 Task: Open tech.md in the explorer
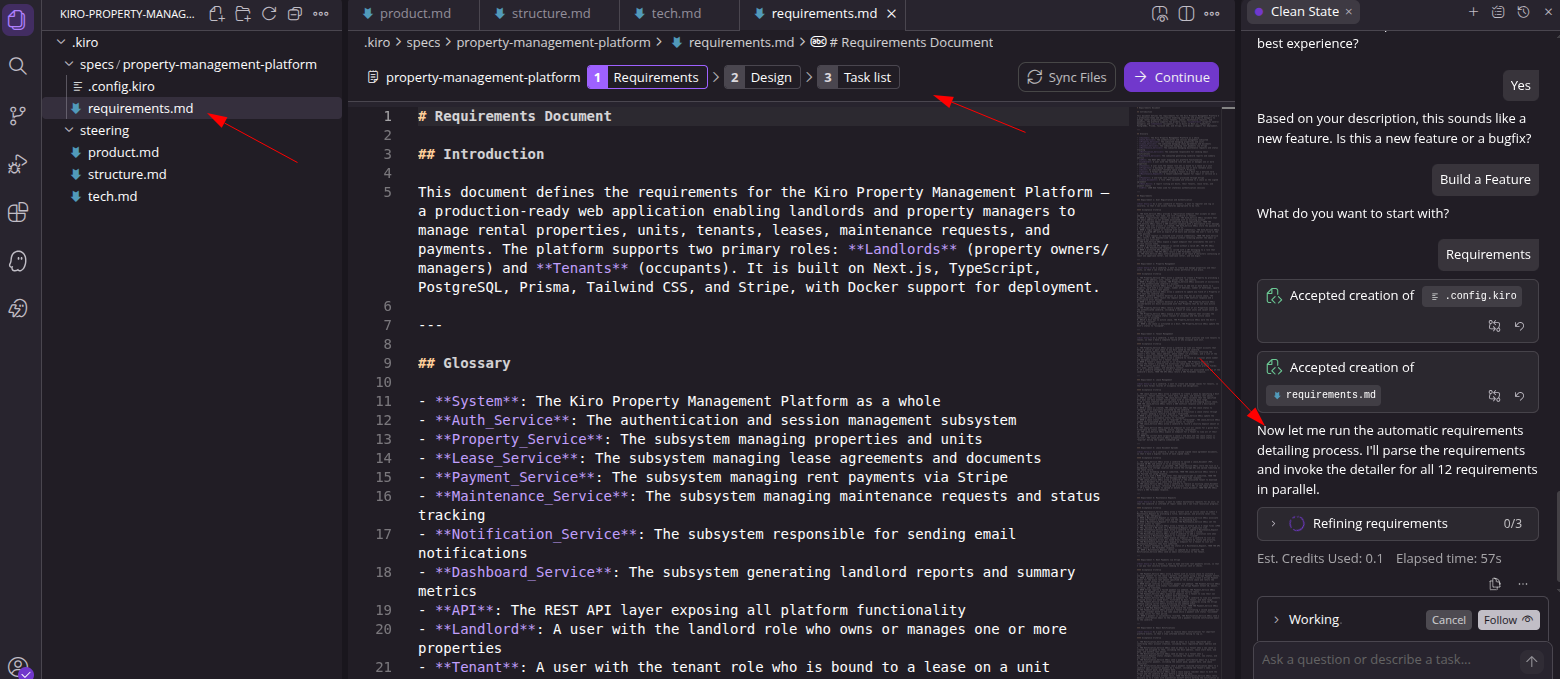point(112,196)
